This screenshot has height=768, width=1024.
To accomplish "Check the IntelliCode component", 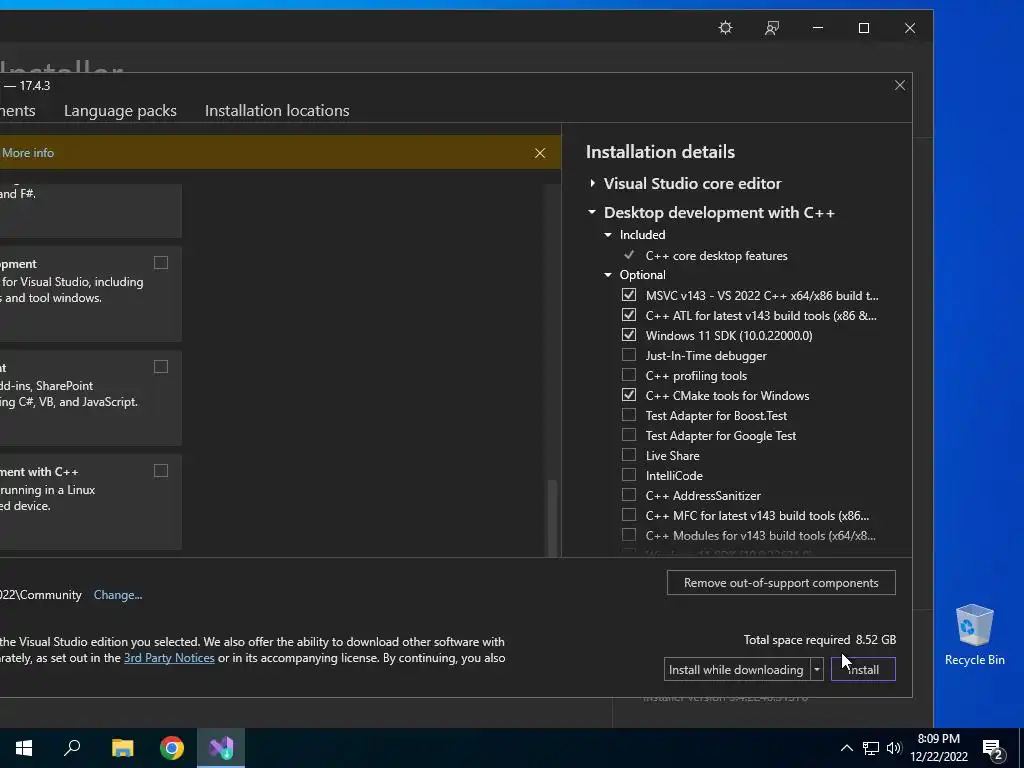I will pyautogui.click(x=629, y=475).
